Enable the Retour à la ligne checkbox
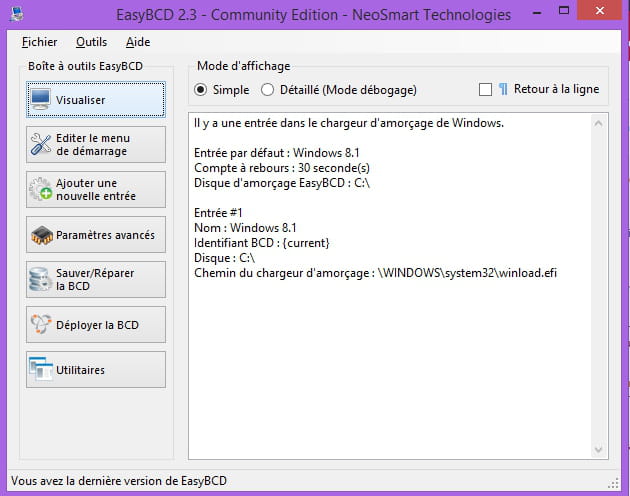Screen dimensions: 630x496 pyautogui.click(x=485, y=89)
